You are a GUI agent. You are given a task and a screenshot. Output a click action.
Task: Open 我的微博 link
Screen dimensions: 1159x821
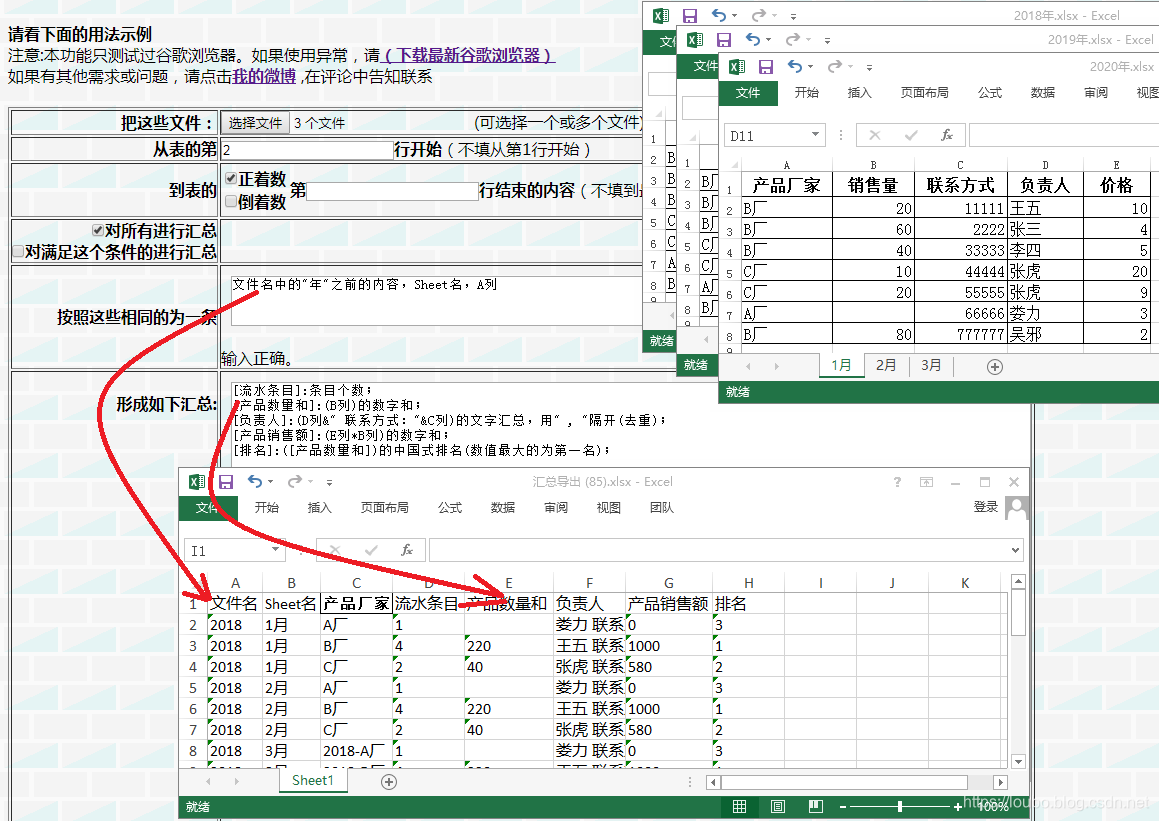pyautogui.click(x=265, y=76)
